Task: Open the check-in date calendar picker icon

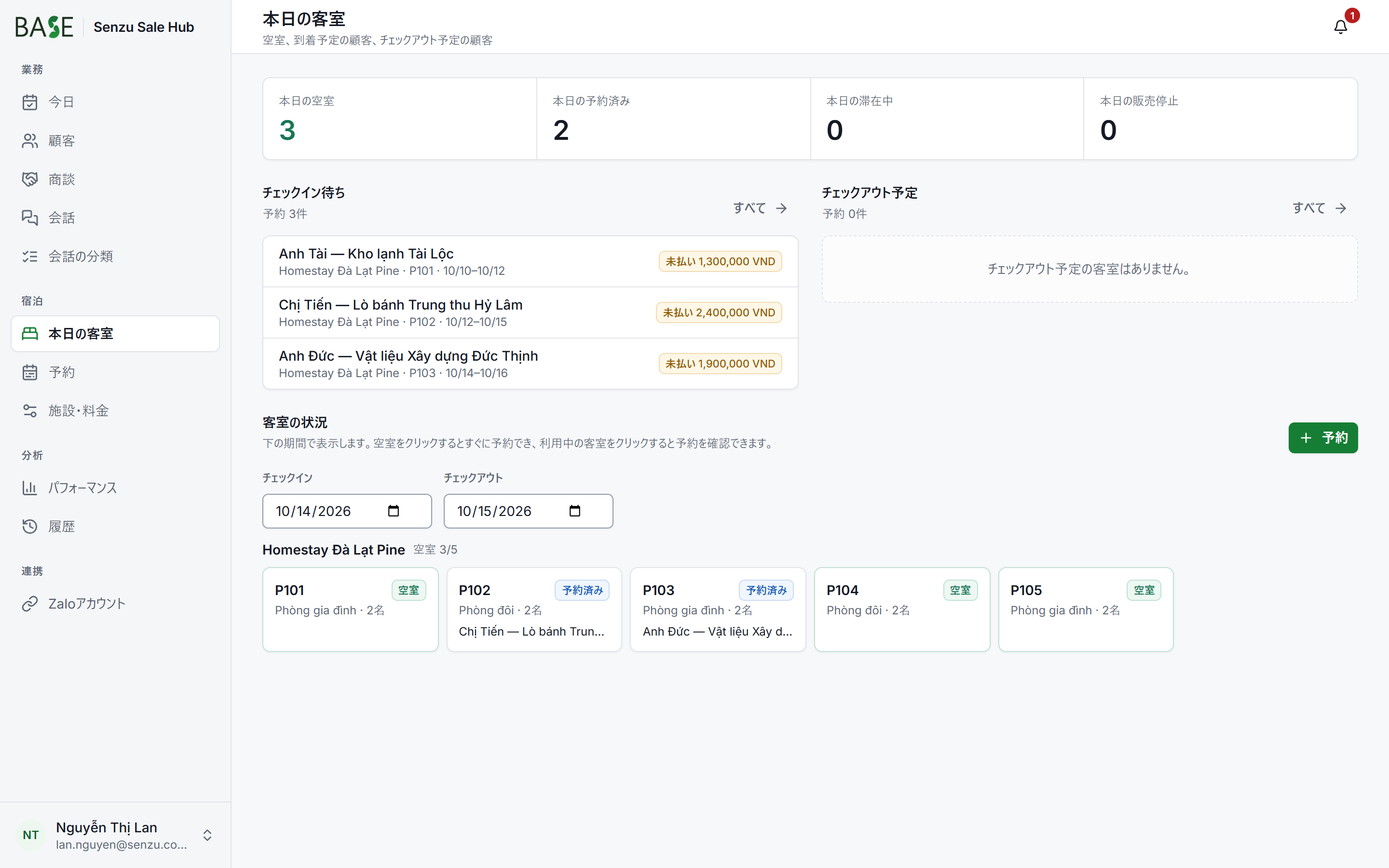Action: click(x=393, y=511)
